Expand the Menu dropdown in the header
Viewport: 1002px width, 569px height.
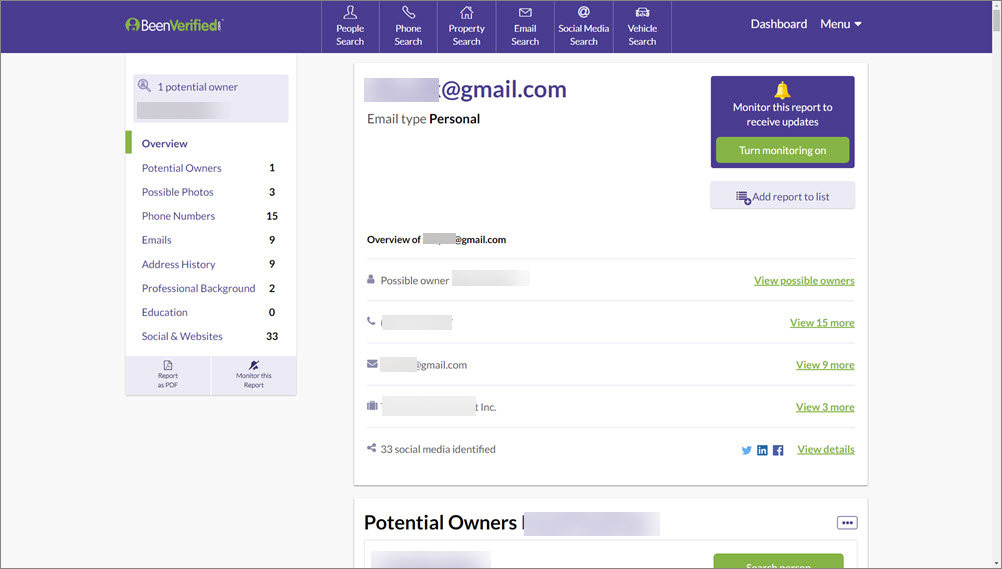[841, 24]
